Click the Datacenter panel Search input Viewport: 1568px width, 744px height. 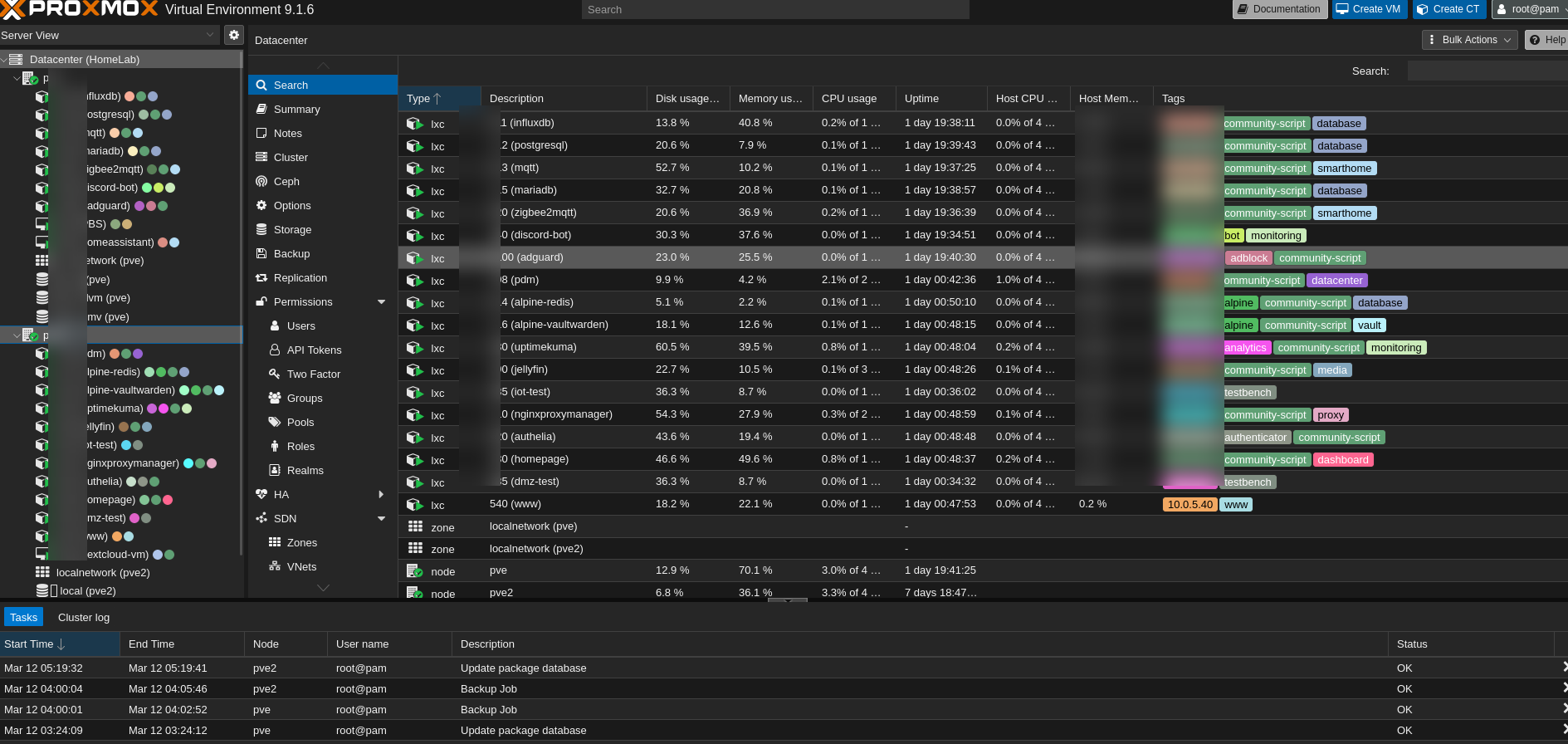pyautogui.click(x=1486, y=71)
